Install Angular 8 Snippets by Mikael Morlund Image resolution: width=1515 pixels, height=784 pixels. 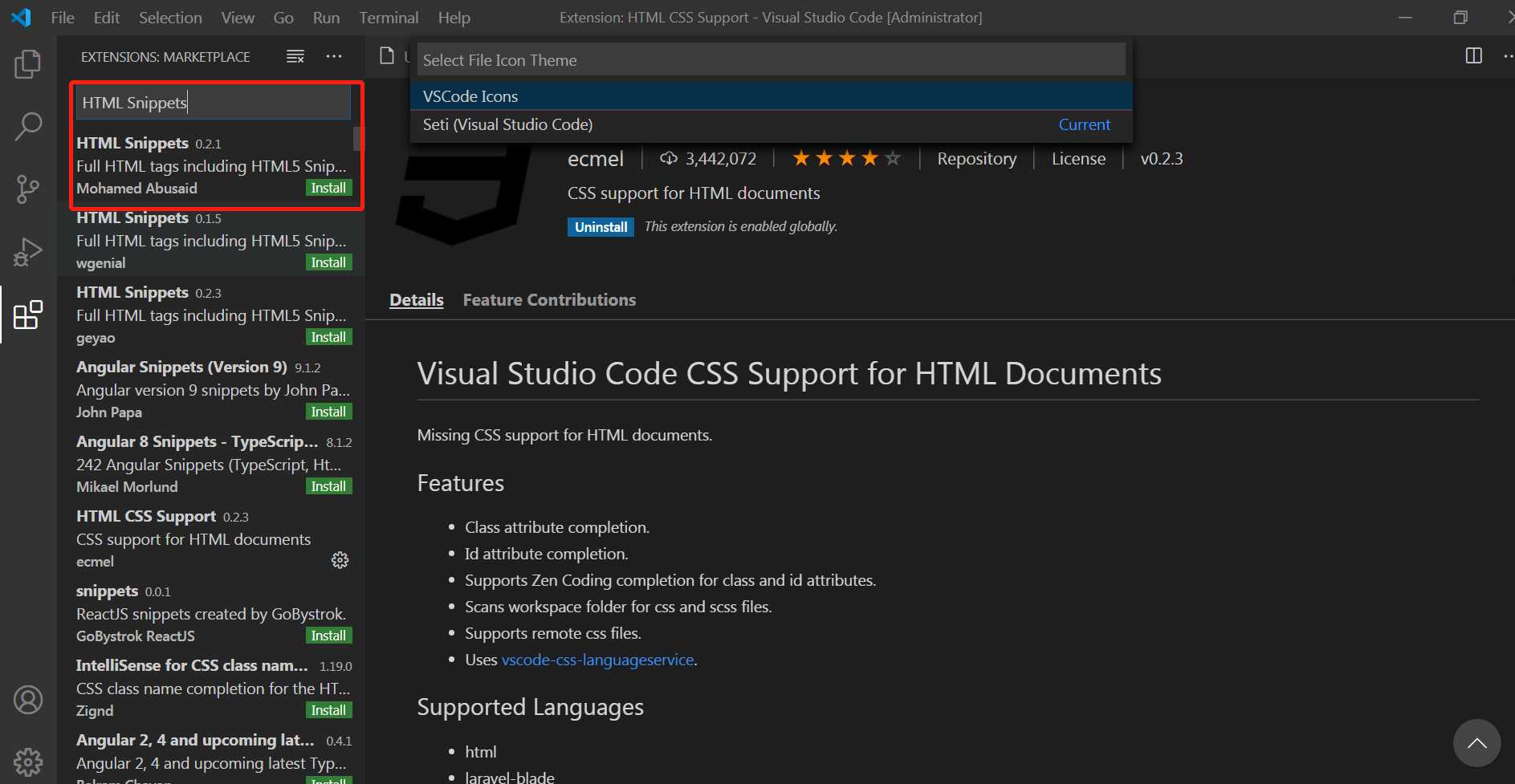click(x=328, y=486)
